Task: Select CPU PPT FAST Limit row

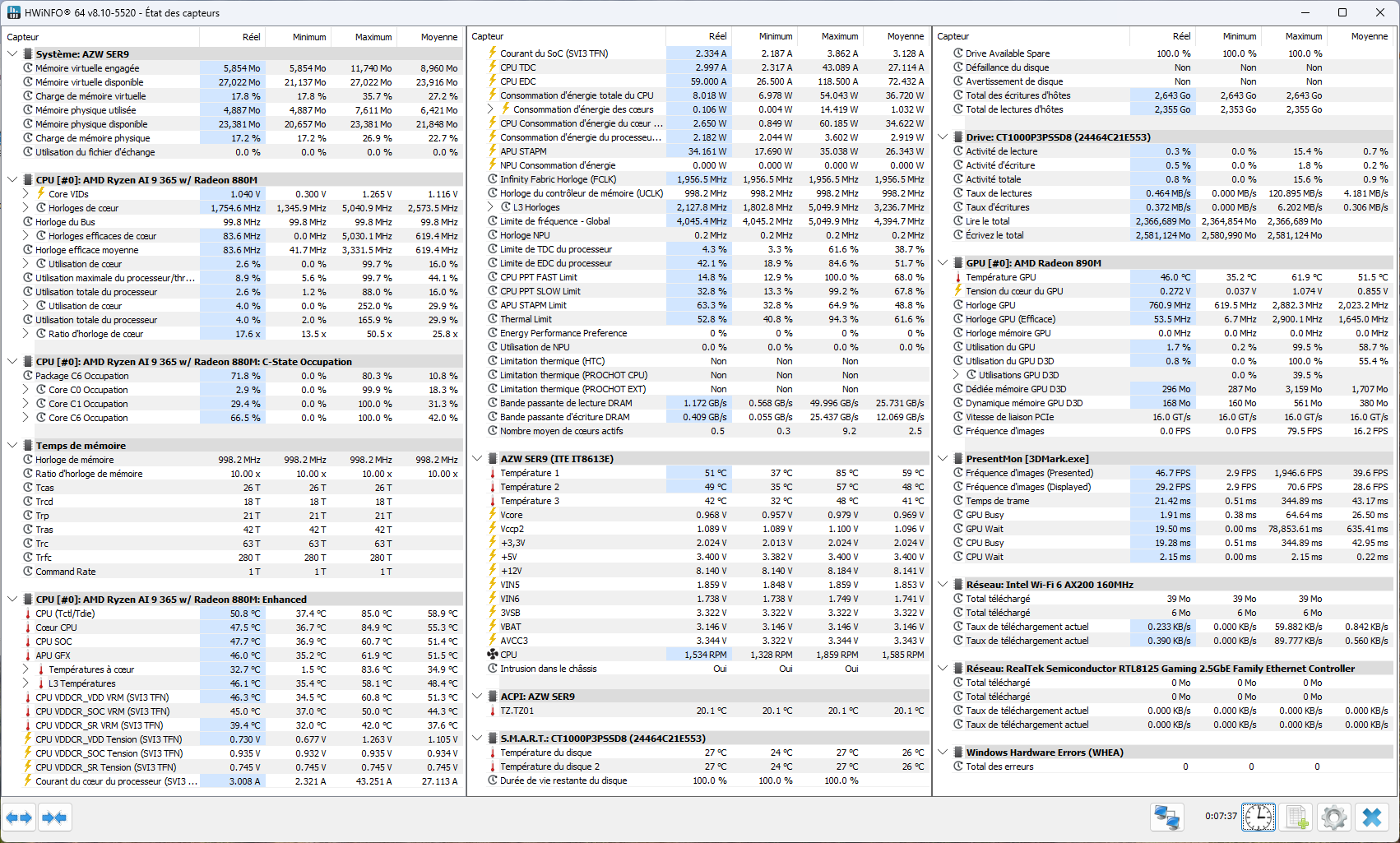Action: coord(698,277)
